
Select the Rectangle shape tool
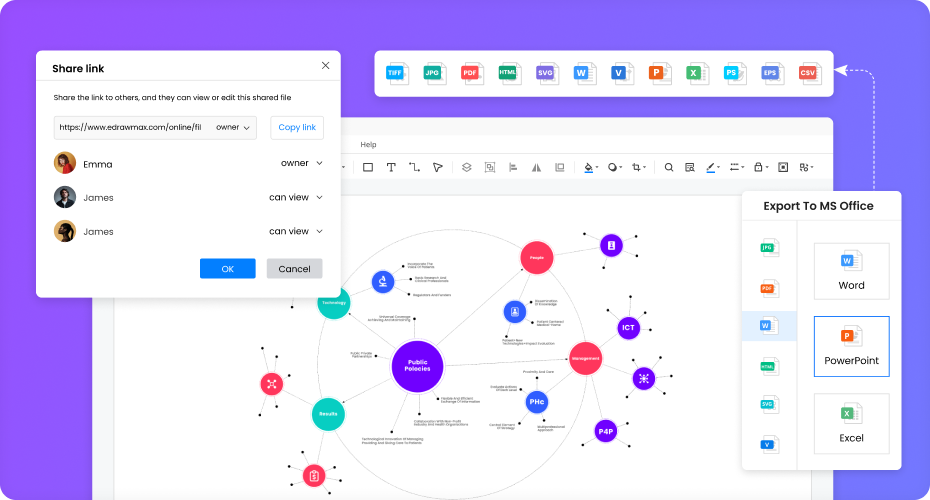(x=368, y=167)
